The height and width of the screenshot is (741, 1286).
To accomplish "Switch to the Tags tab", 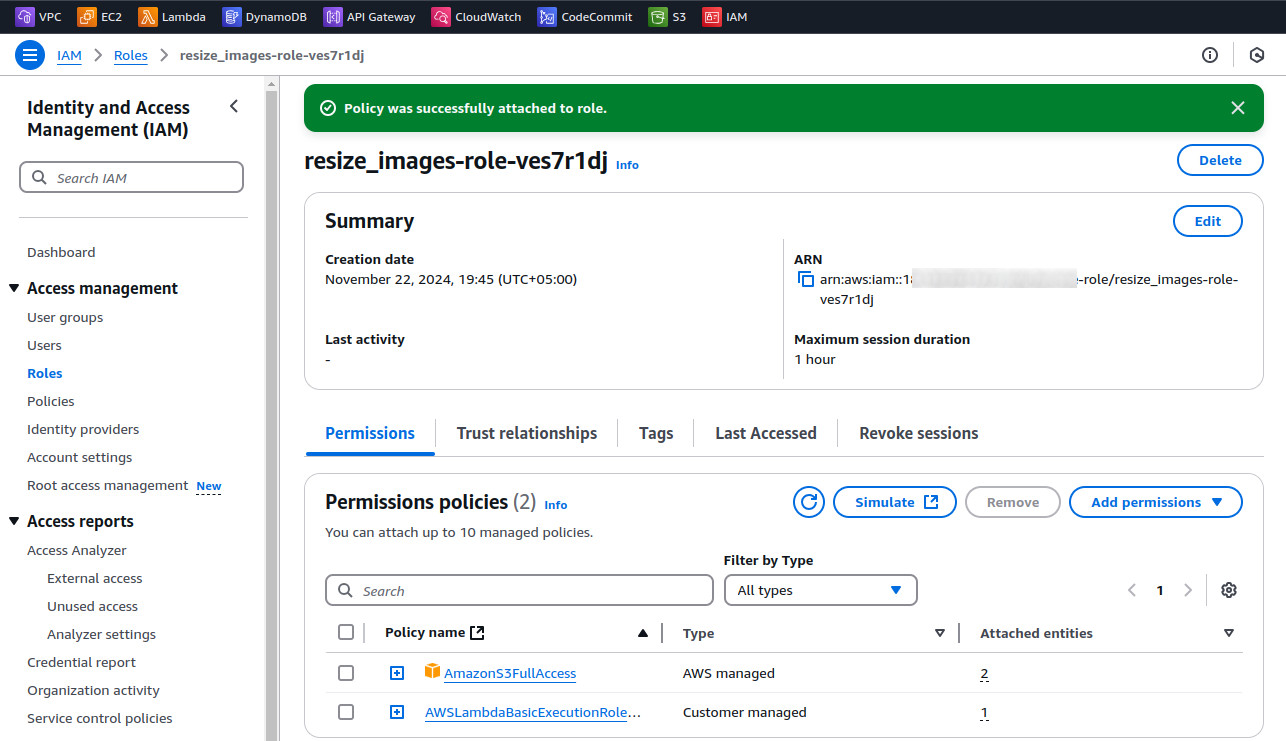I will click(656, 433).
